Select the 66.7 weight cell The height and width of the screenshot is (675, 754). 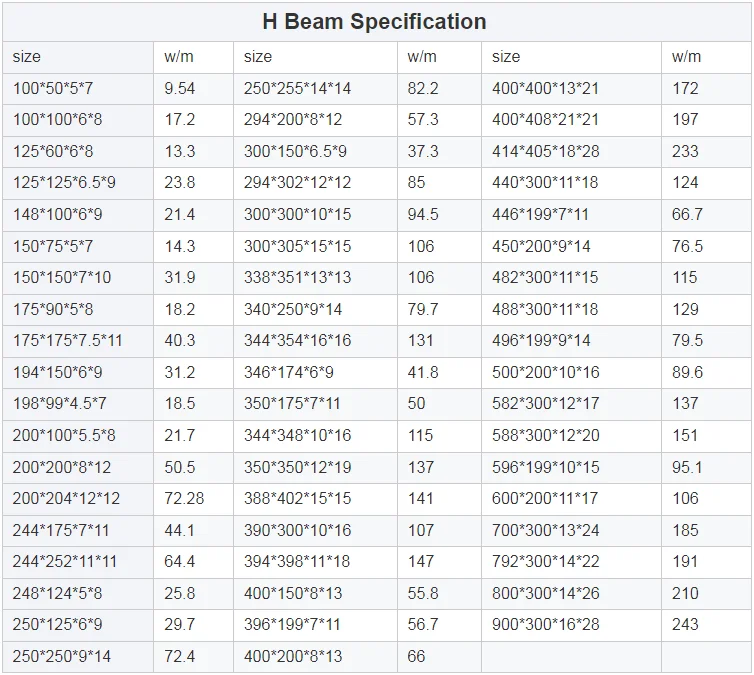coord(687,214)
